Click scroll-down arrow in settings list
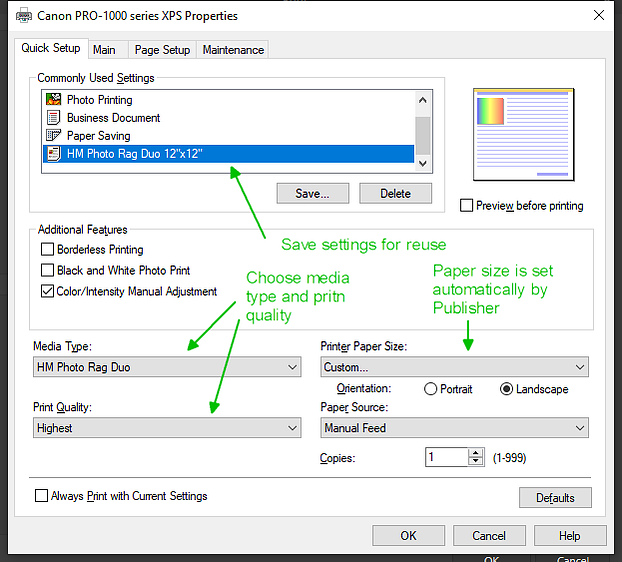 [x=423, y=163]
